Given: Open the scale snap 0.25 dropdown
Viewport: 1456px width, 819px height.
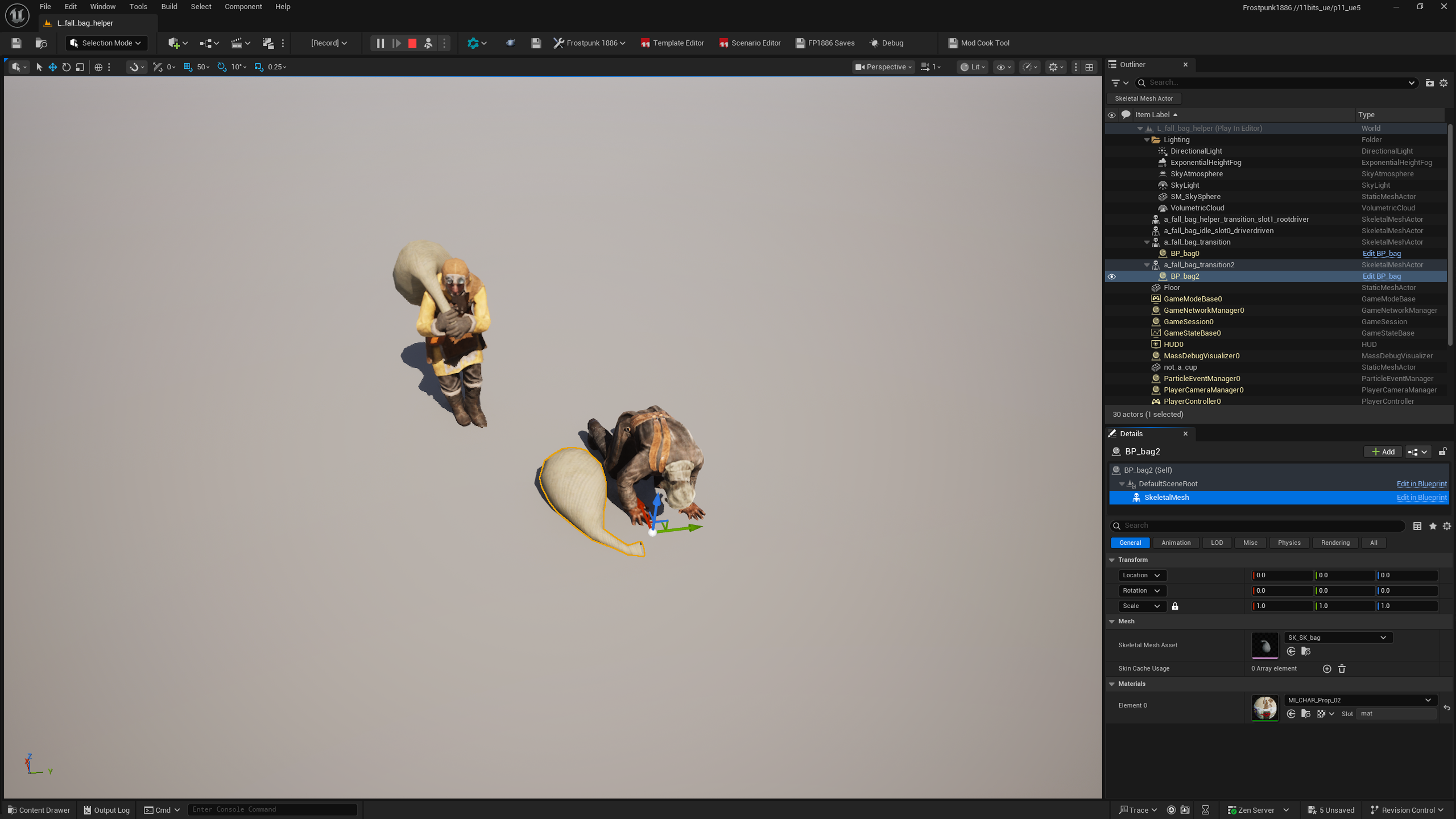Looking at the screenshot, I should (278, 67).
